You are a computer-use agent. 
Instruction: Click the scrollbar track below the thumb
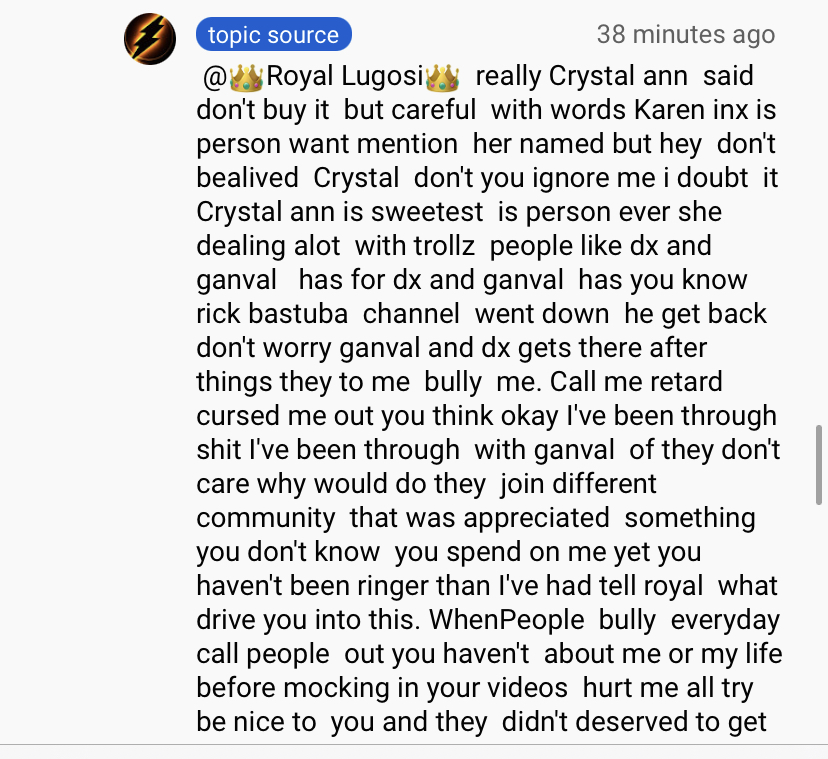coord(818,623)
